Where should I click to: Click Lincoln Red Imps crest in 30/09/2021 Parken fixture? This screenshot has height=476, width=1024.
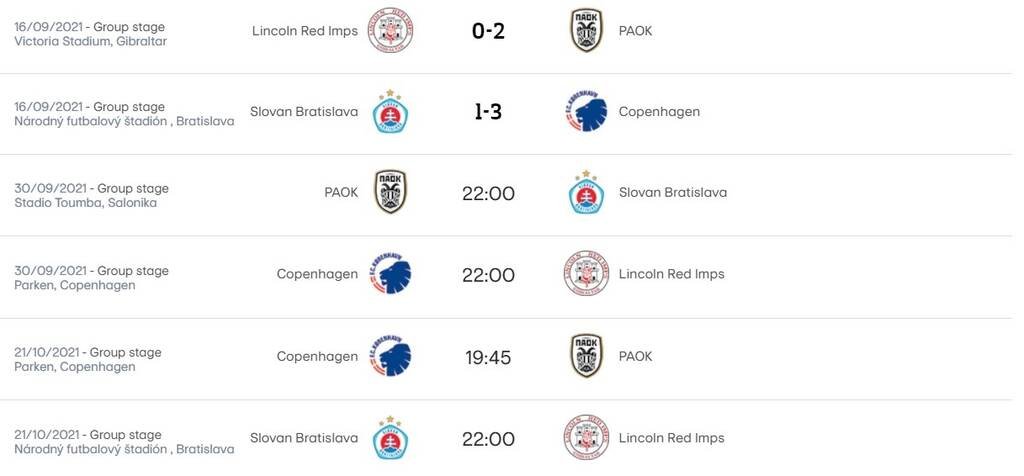tap(586, 274)
